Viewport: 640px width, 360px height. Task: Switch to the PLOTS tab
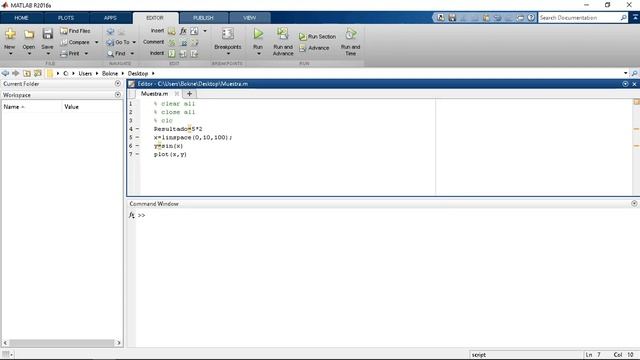(x=66, y=18)
